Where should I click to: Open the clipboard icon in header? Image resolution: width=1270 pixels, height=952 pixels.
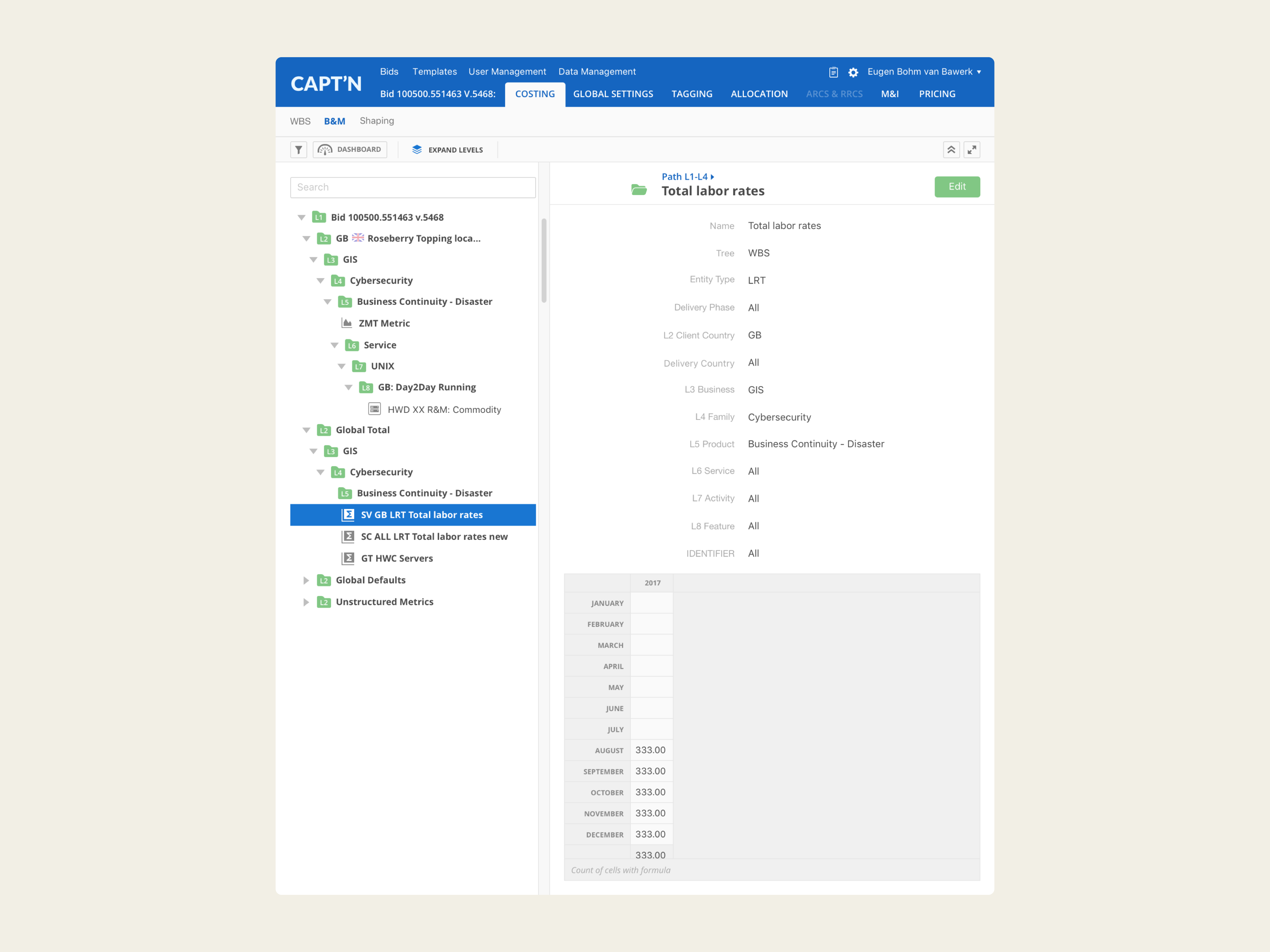[833, 72]
